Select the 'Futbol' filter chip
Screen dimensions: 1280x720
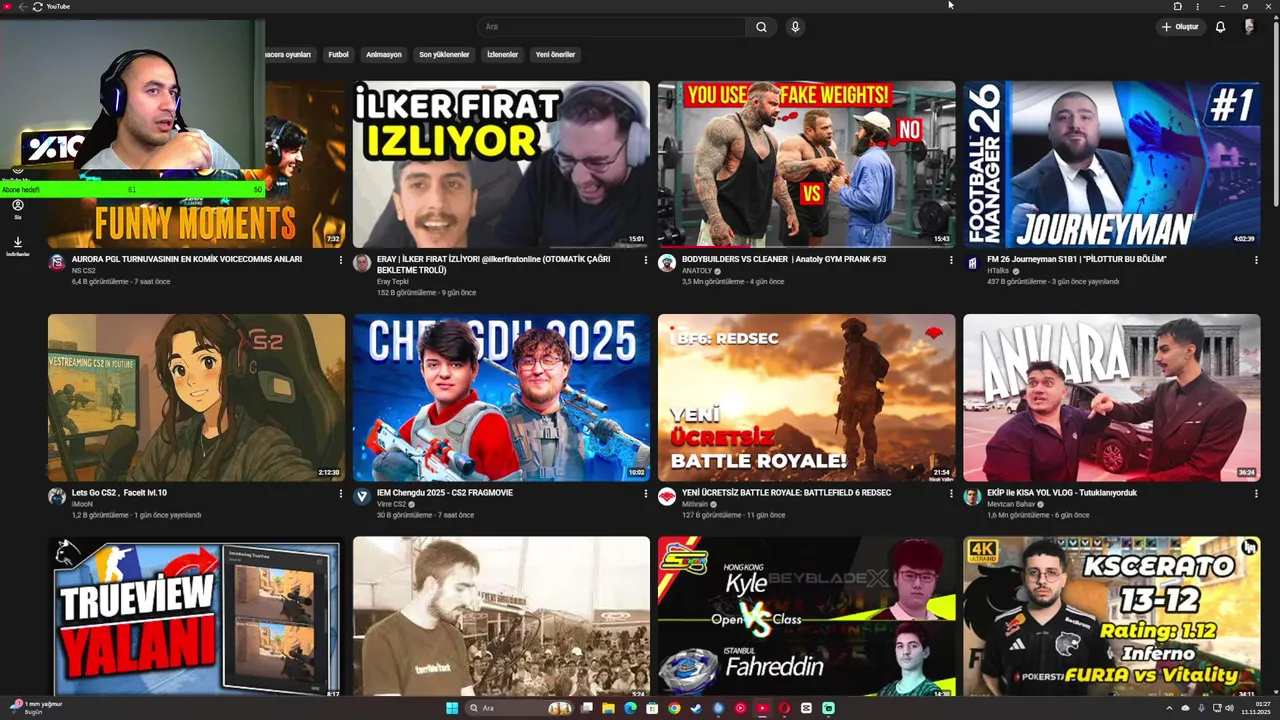pyautogui.click(x=338, y=54)
